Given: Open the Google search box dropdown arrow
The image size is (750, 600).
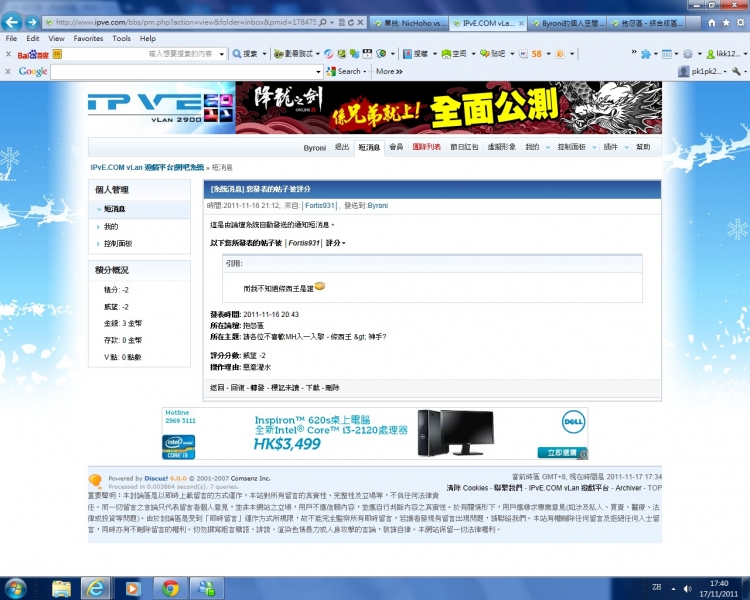Looking at the screenshot, I should tap(318, 72).
